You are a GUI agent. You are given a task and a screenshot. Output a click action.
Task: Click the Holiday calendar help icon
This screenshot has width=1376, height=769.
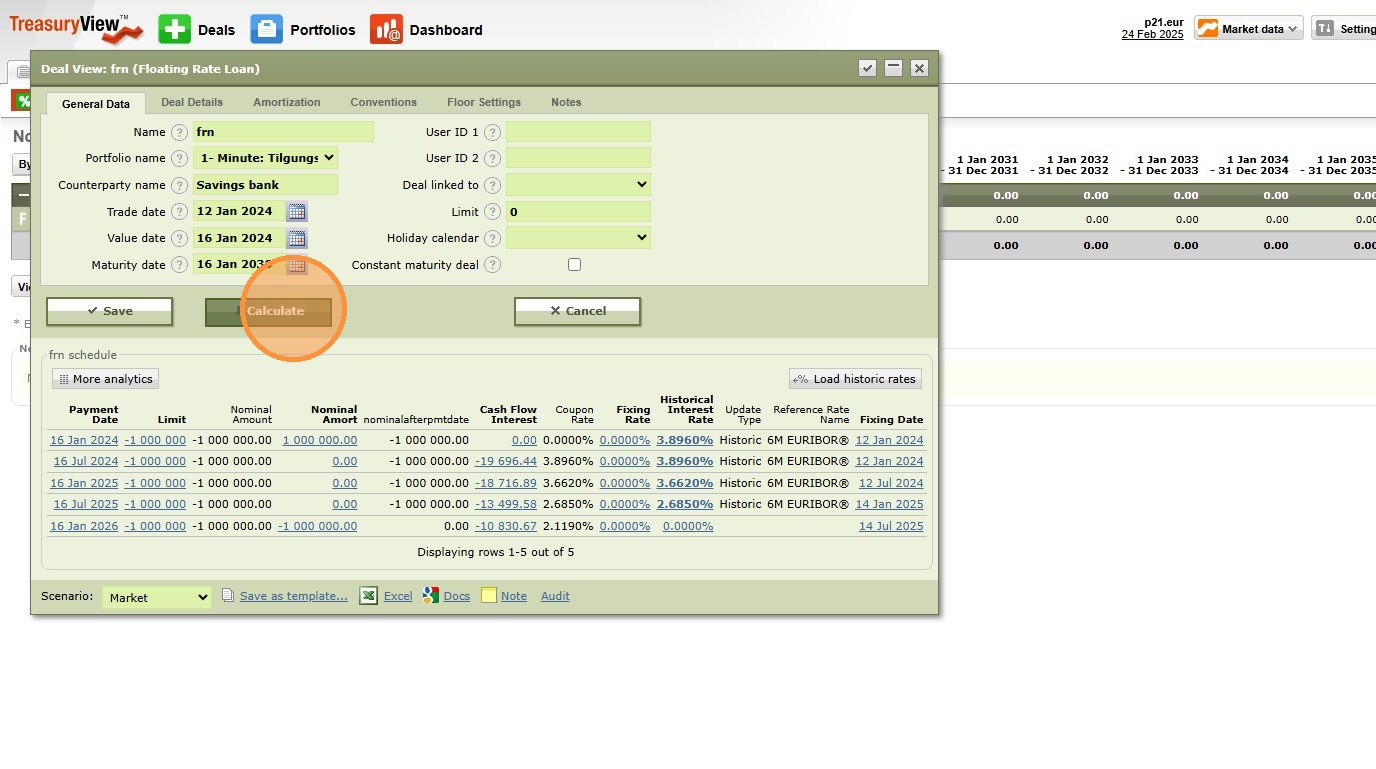(x=492, y=238)
